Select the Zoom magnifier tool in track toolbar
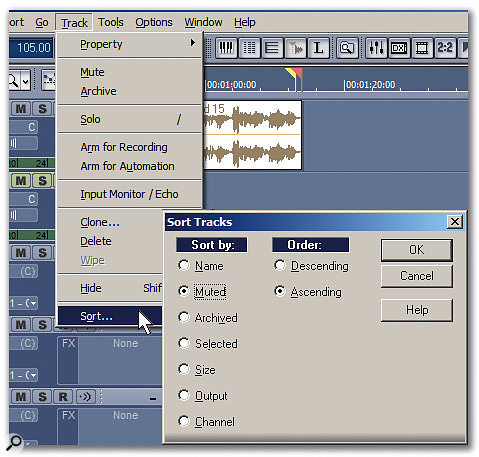 13,80
